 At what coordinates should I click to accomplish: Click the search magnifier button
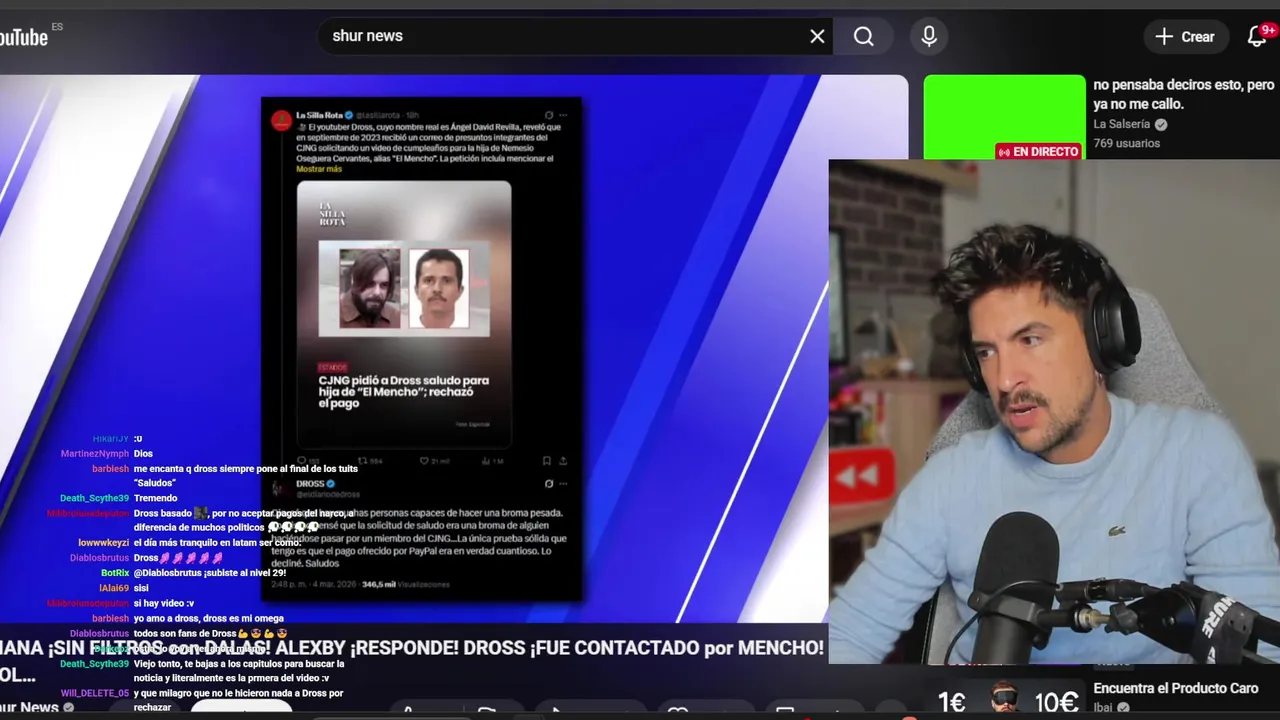pyautogui.click(x=864, y=36)
